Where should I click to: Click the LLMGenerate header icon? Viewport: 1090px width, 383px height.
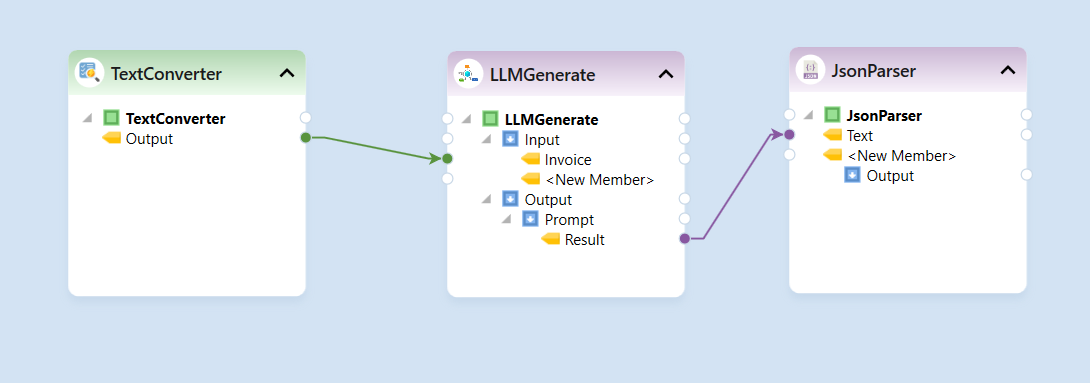point(468,74)
